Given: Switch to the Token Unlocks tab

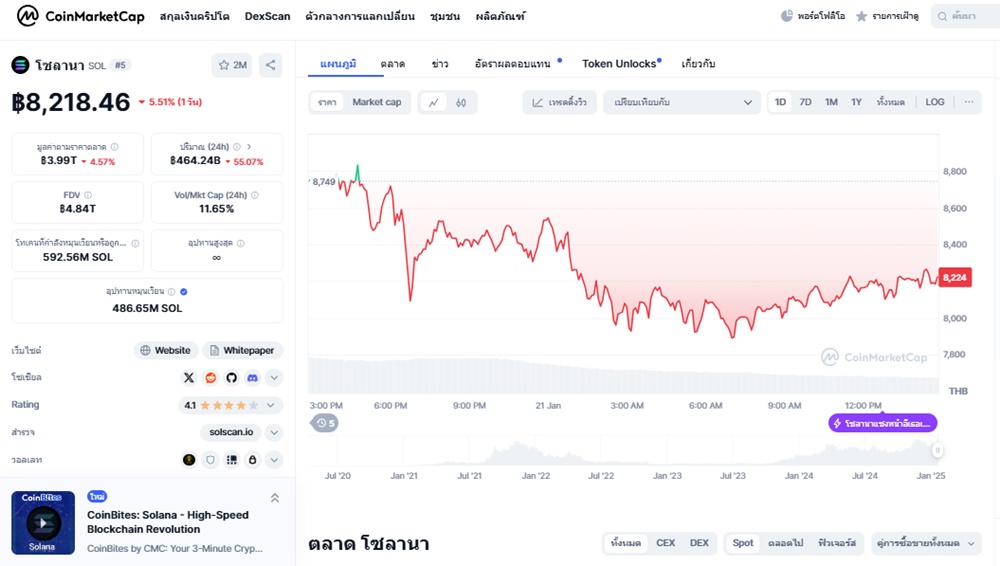Looking at the screenshot, I should (x=619, y=63).
